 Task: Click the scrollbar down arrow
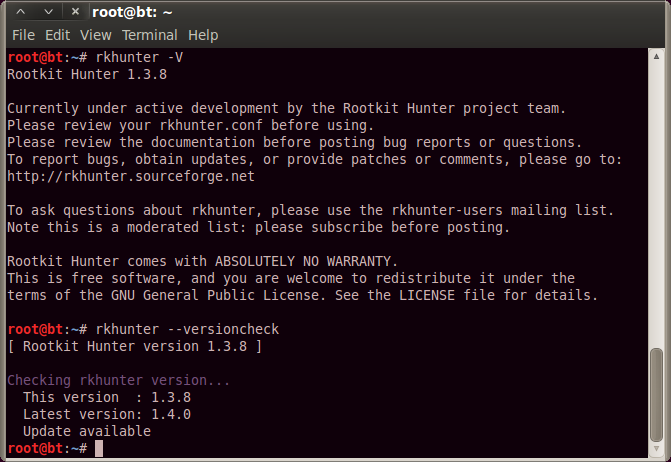pos(656,448)
